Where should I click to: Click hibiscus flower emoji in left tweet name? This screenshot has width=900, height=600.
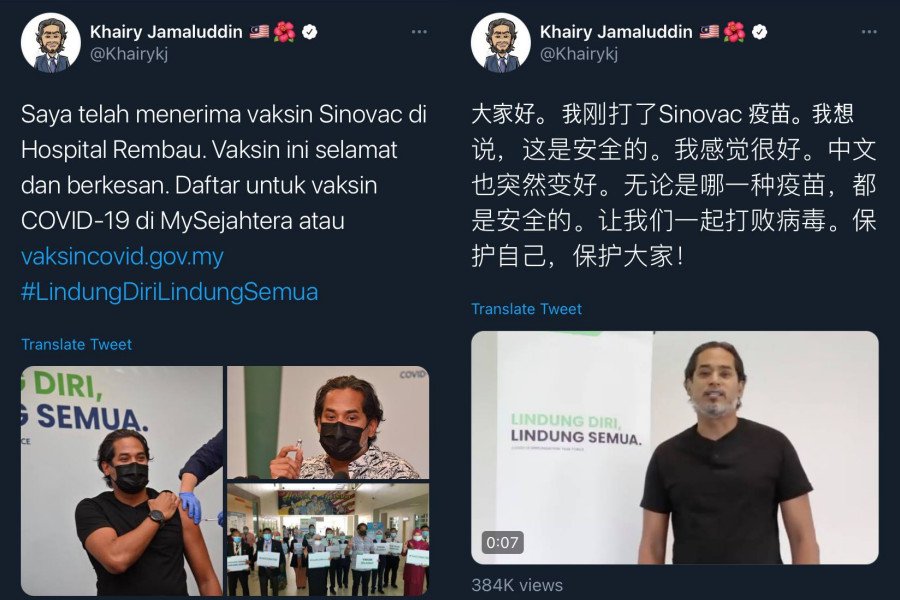tap(284, 32)
